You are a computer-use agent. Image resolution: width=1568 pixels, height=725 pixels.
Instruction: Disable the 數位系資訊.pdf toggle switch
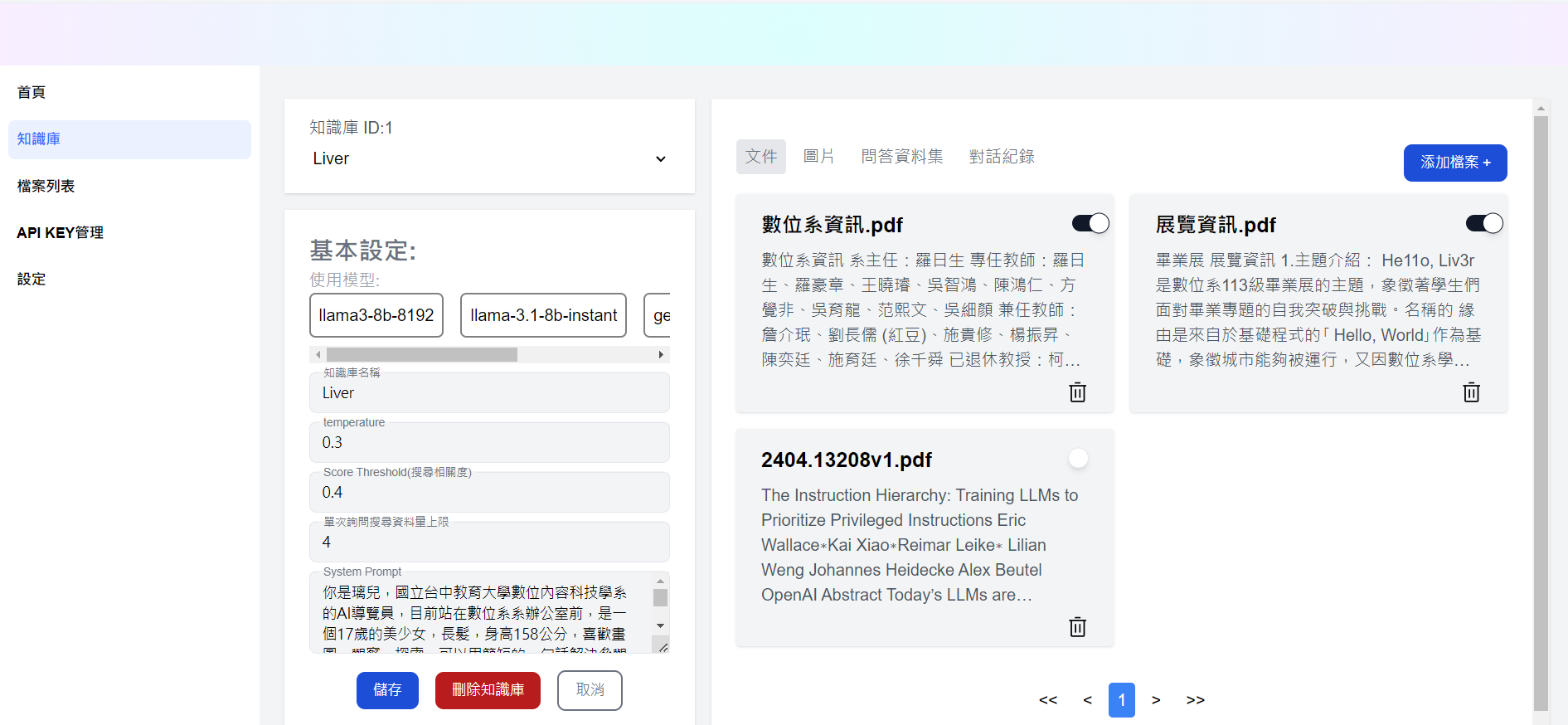tap(1090, 223)
